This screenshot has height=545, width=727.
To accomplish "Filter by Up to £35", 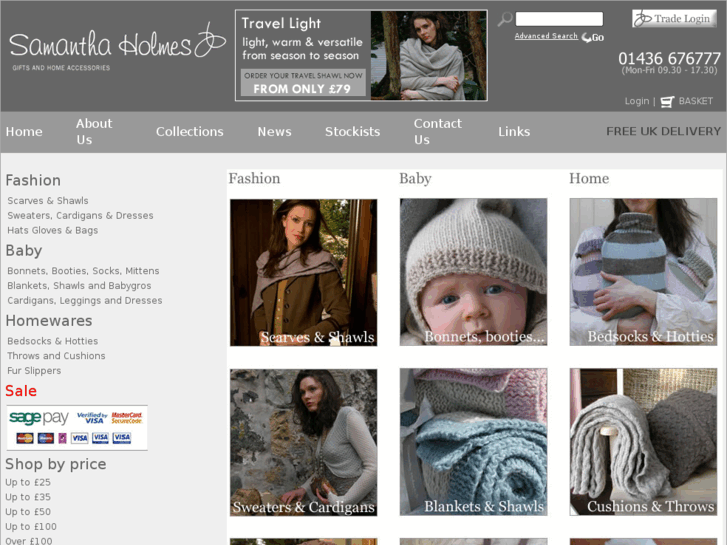I will point(28,497).
